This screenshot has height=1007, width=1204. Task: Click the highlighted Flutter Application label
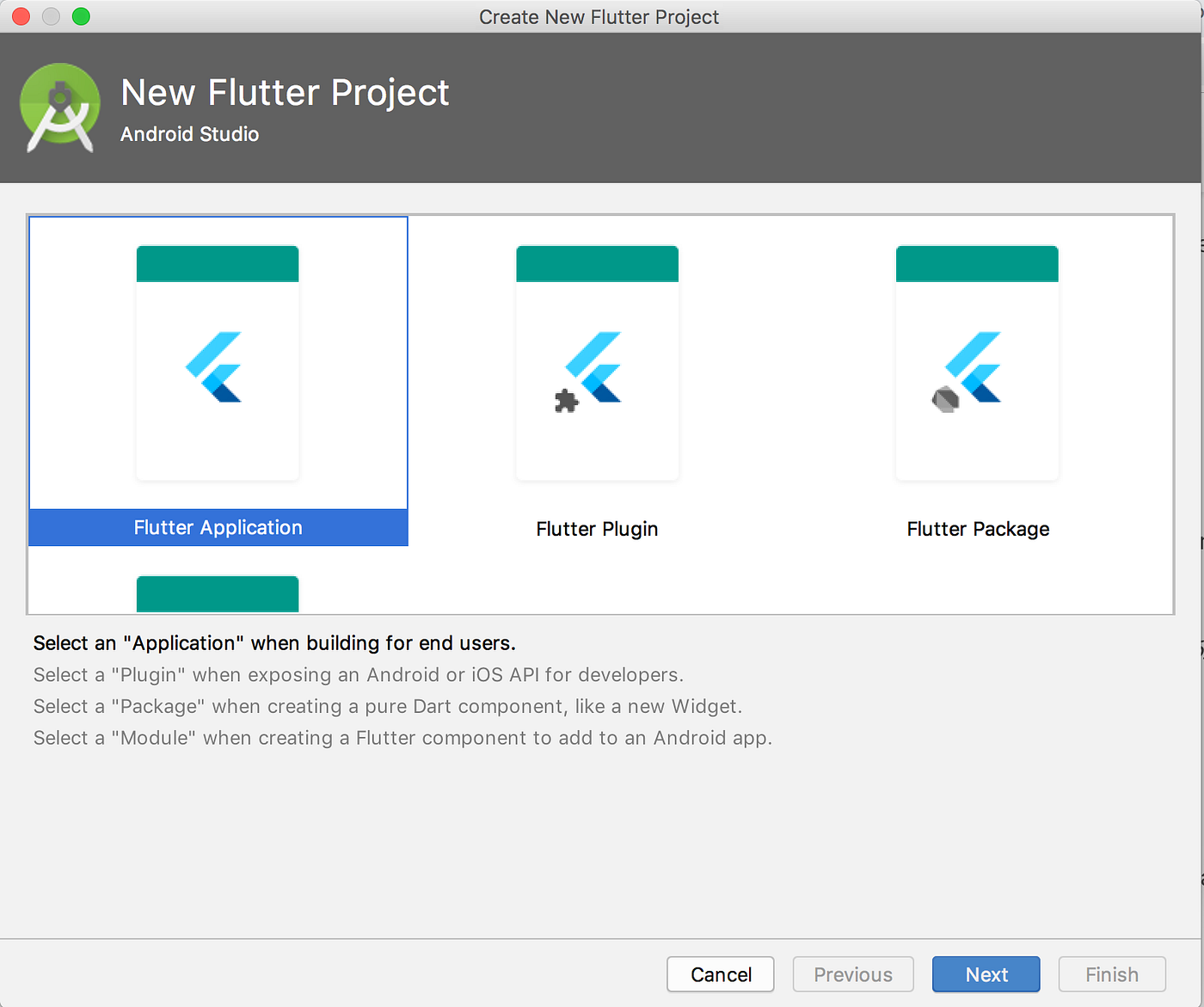217,527
